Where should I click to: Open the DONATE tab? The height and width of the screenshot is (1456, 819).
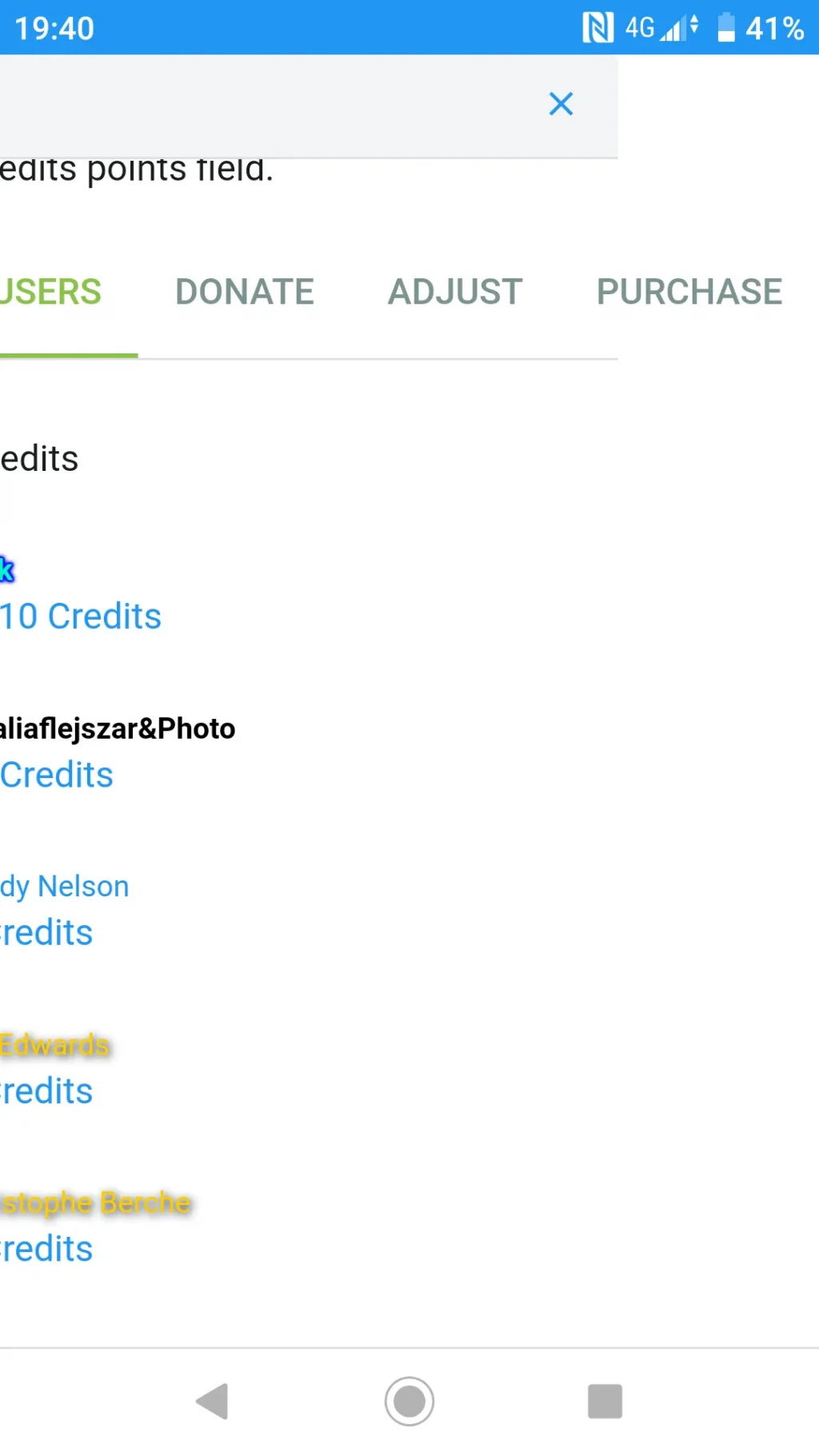coord(245,292)
